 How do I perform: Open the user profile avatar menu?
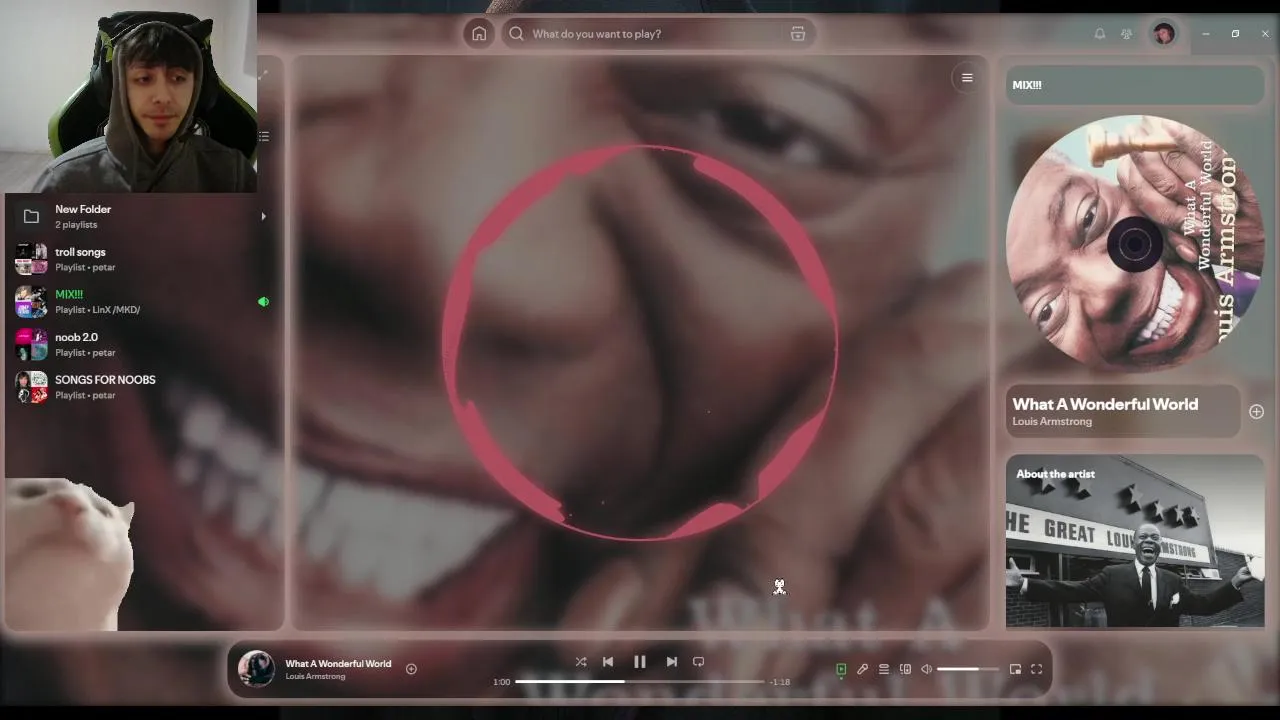click(x=1164, y=34)
